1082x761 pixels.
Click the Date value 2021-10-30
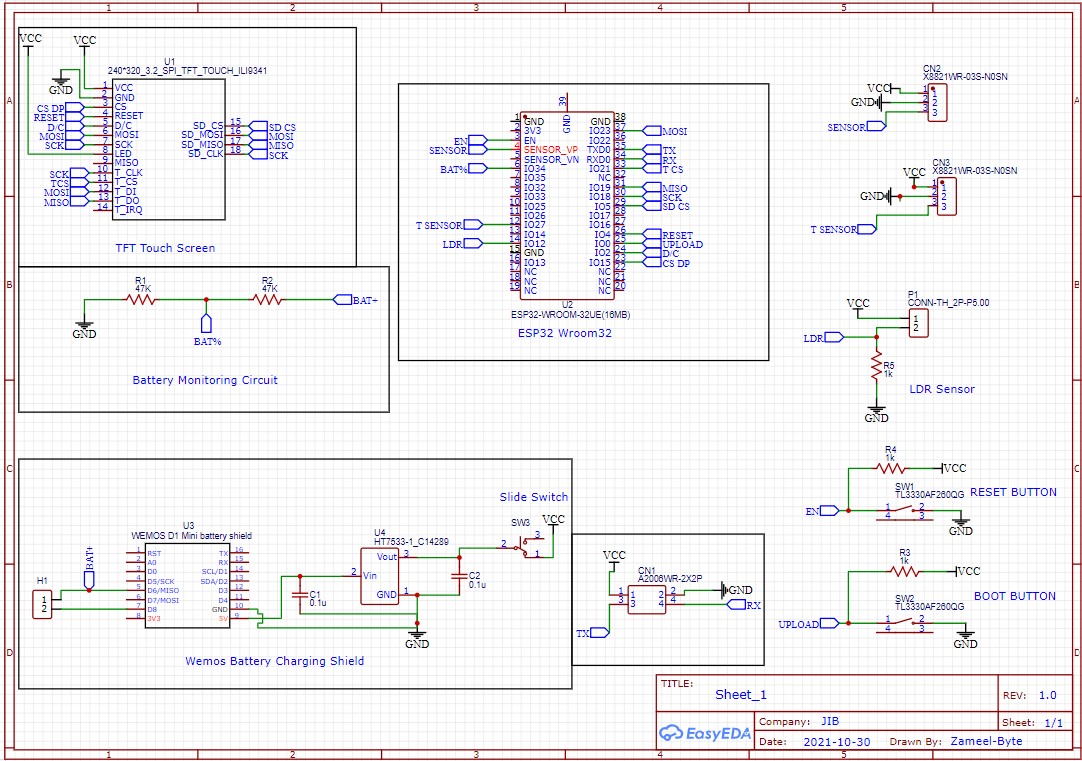coord(837,742)
